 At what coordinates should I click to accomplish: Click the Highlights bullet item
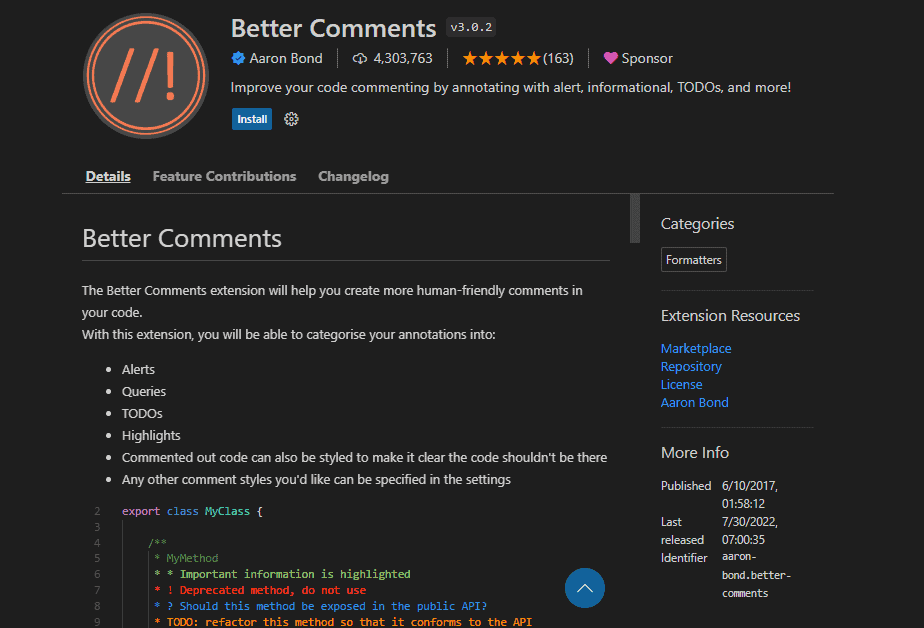click(151, 435)
